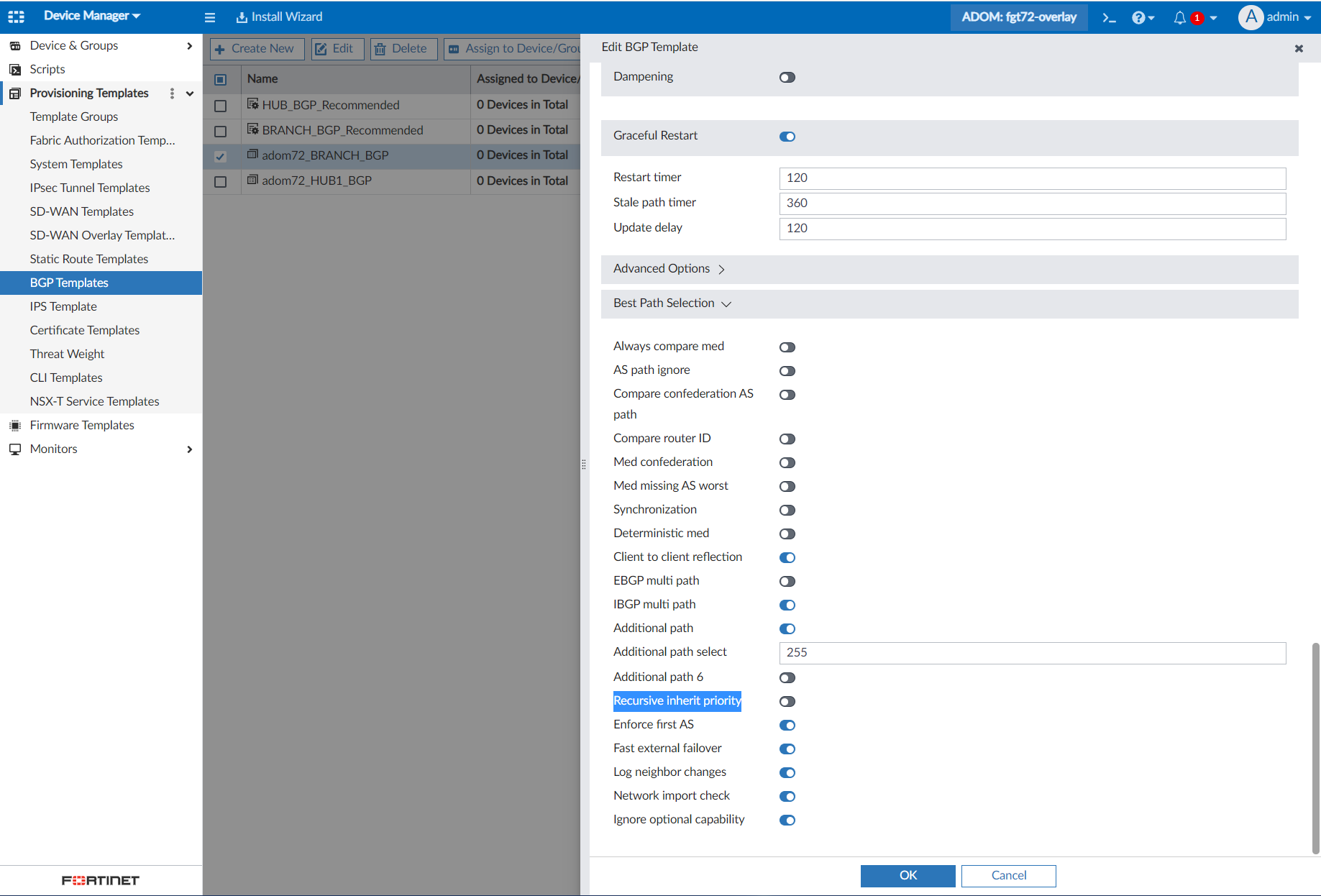
Task: Click the dialog's vertical scrollbar
Action: tap(1316, 748)
